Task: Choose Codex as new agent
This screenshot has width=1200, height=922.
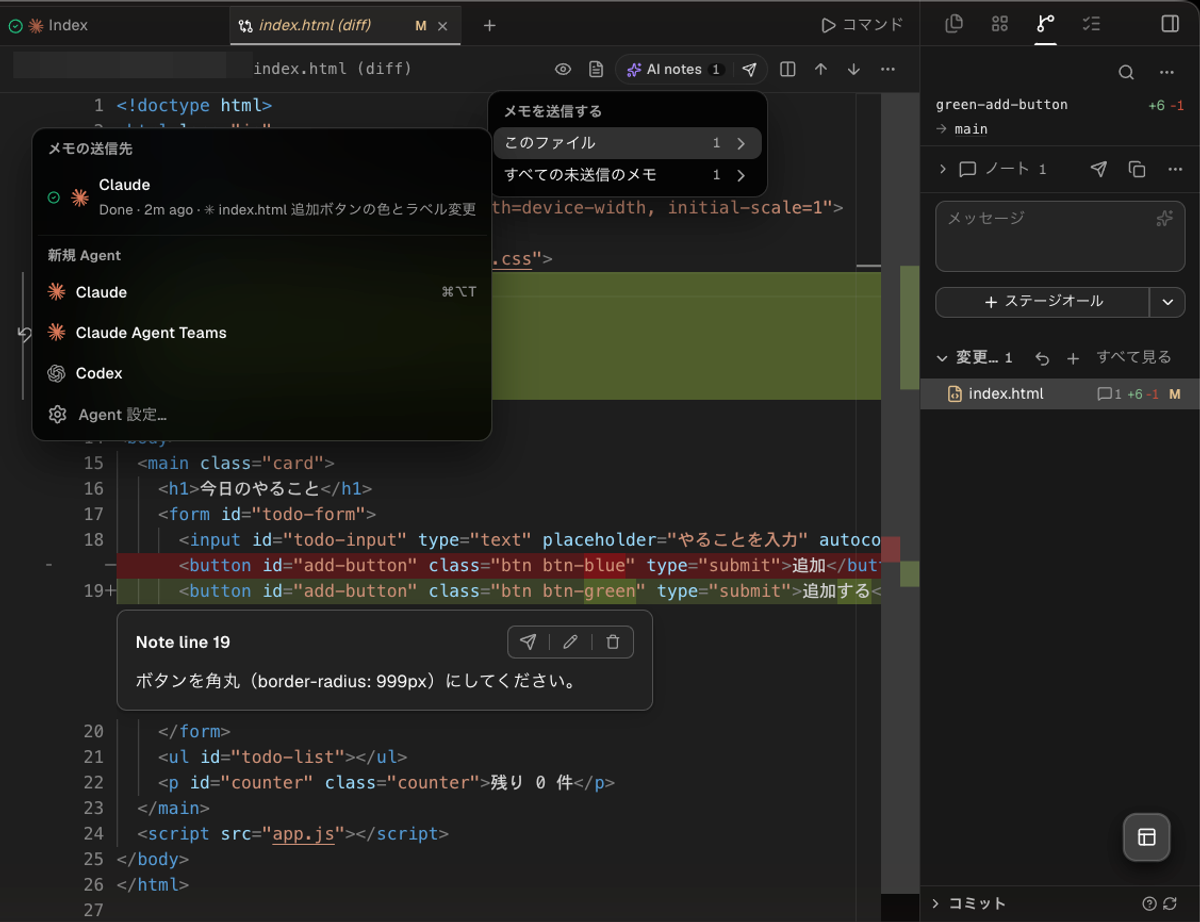Action: (x=262, y=373)
